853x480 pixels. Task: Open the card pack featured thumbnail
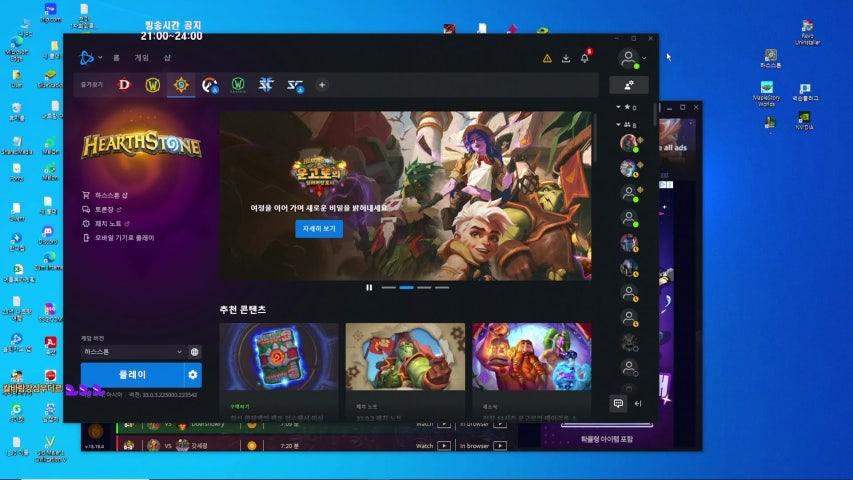point(279,357)
